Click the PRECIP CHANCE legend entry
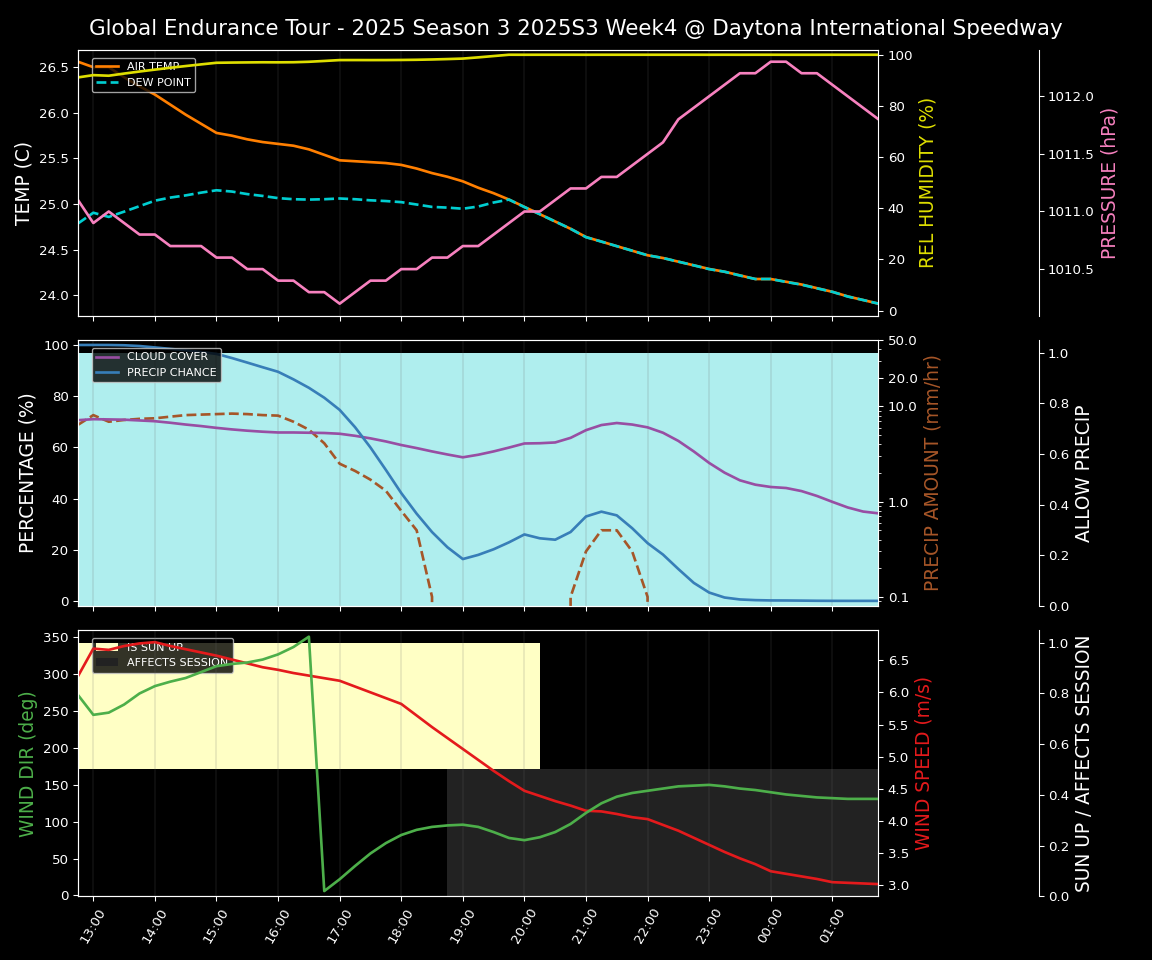This screenshot has height=960, width=1152. pyautogui.click(x=172, y=372)
